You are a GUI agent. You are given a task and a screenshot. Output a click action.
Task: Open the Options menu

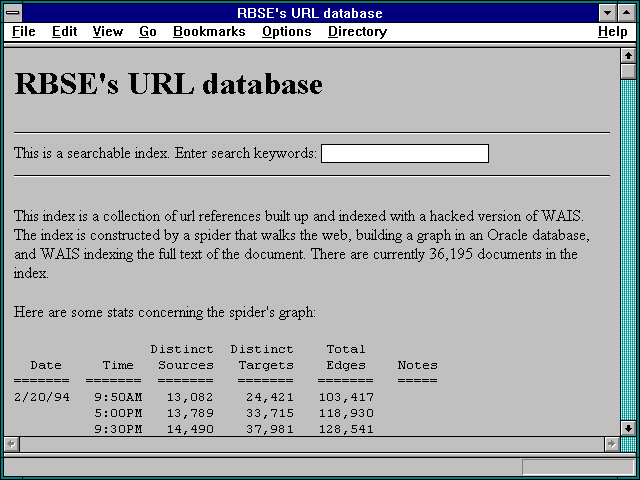[x=287, y=32]
